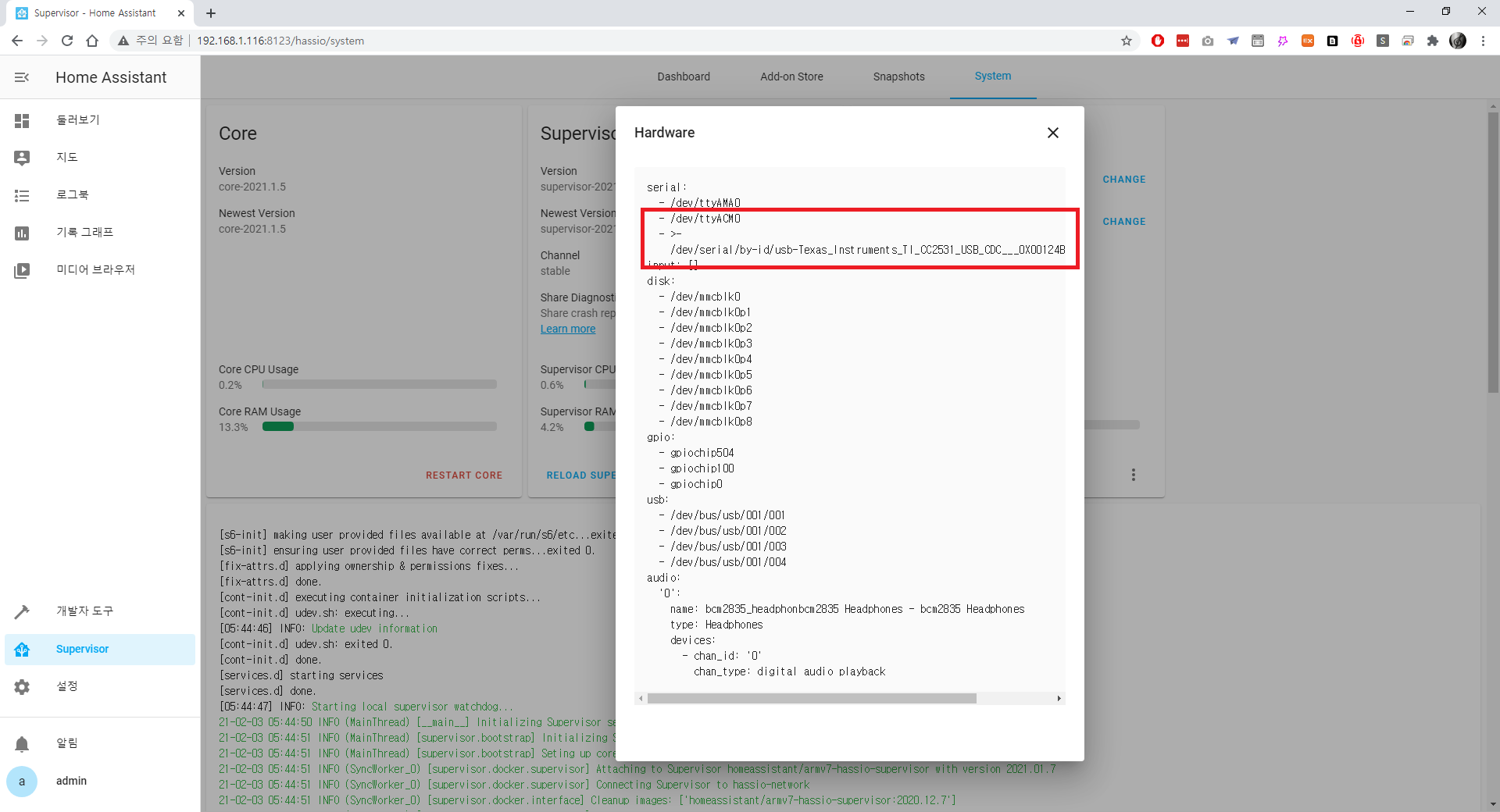Go back in browser history
The width and height of the screenshot is (1500, 812).
(17, 41)
